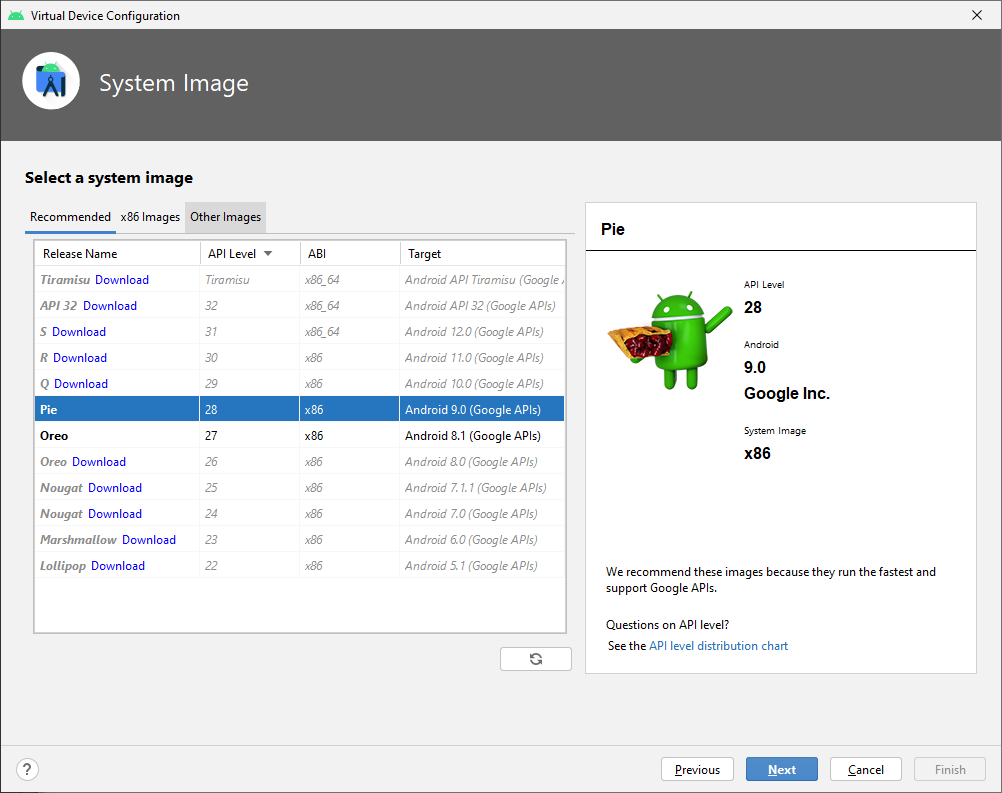Viewport: 1002px width, 793px height.
Task: Click the Release Name column header
Action: point(80,254)
